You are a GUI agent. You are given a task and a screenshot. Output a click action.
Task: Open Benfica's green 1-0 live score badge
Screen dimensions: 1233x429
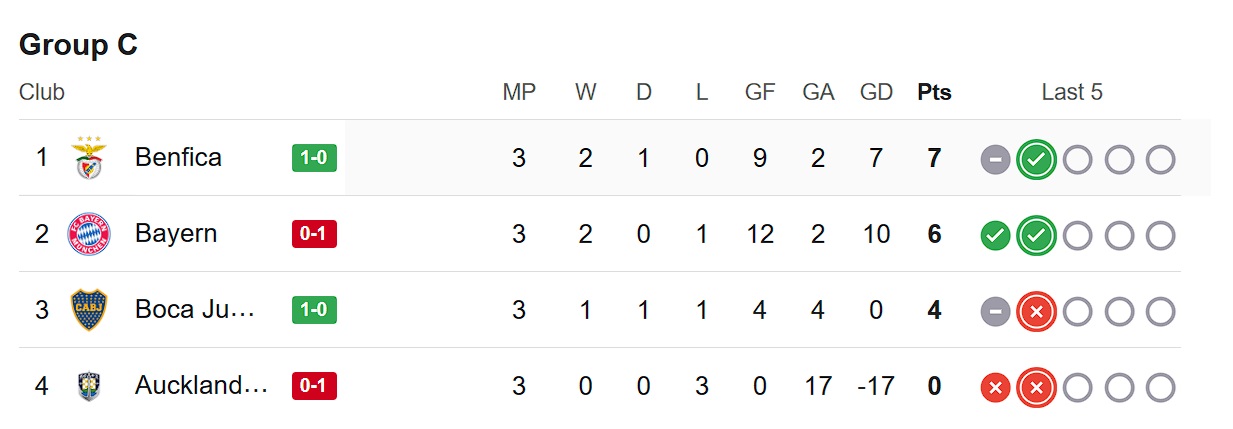[x=314, y=158]
